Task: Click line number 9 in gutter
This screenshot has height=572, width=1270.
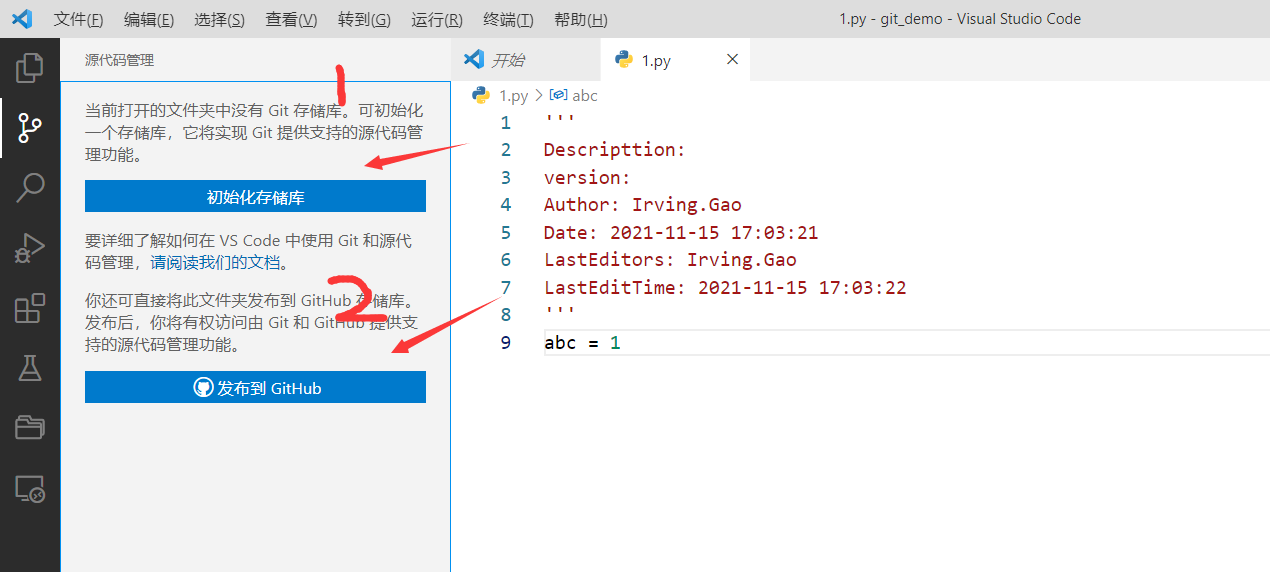Action: click(505, 343)
